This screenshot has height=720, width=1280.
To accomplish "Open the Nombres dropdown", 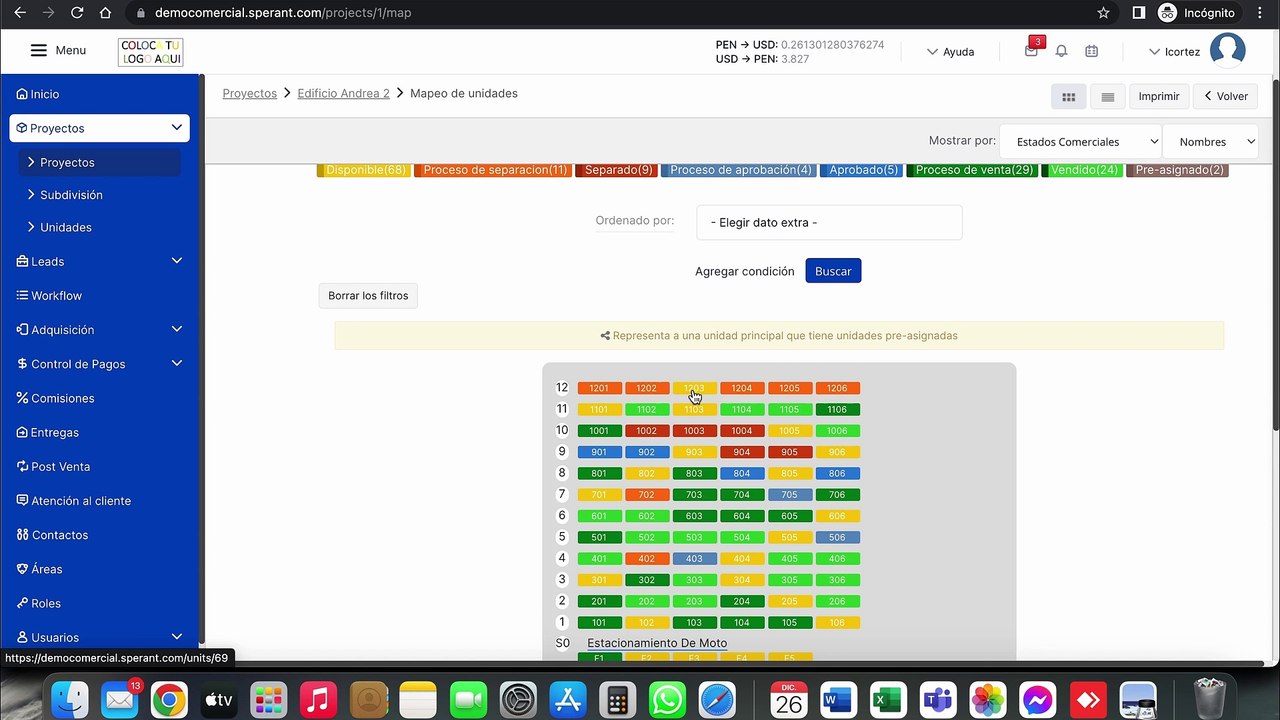I will click(1210, 142).
